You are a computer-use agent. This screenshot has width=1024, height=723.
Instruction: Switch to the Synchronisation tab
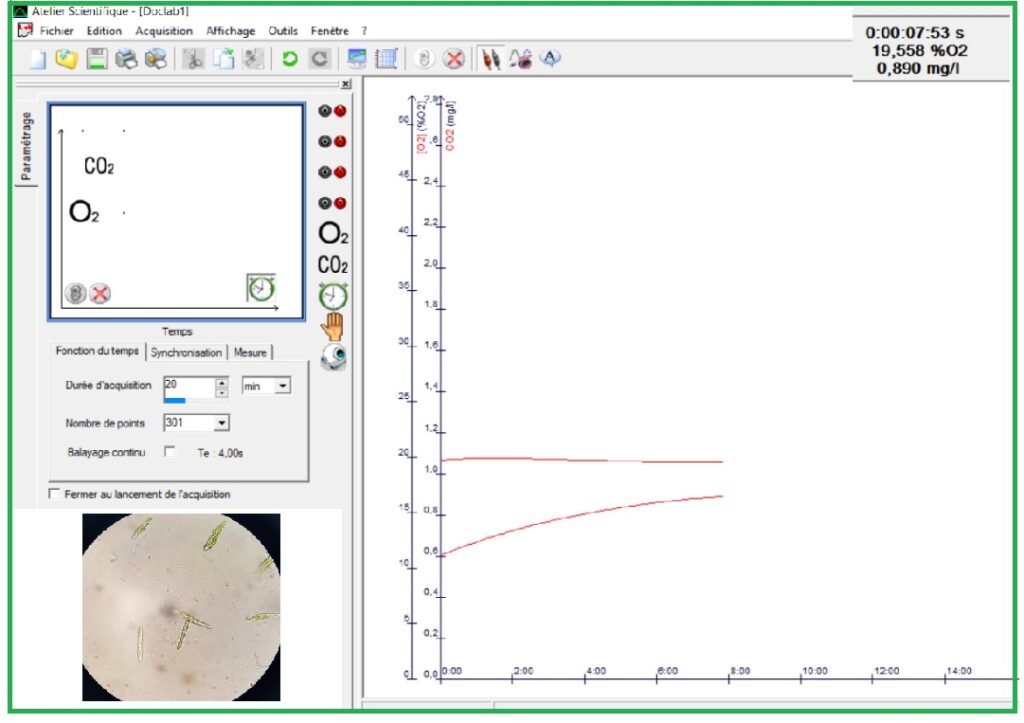[x=186, y=353]
